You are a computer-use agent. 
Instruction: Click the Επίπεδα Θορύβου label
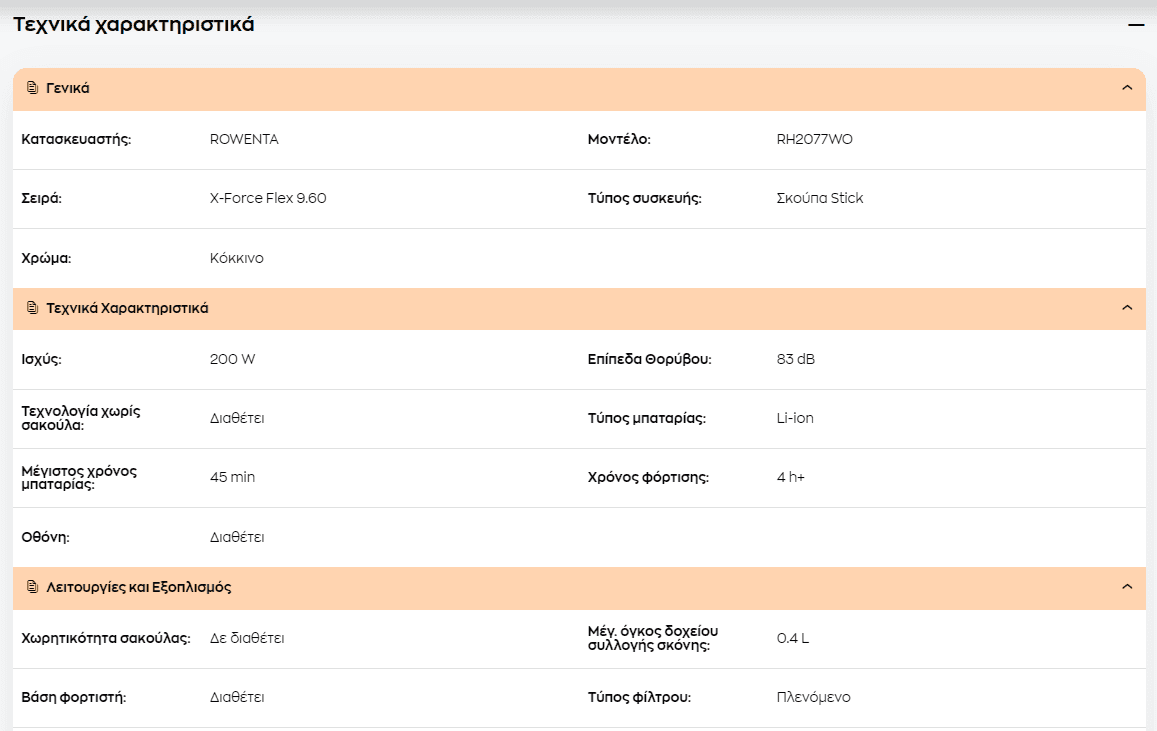tap(649, 359)
